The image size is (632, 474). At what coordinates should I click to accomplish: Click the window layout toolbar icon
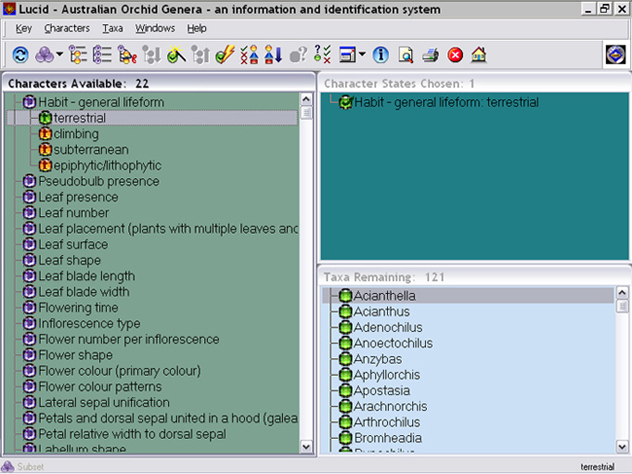[347, 55]
